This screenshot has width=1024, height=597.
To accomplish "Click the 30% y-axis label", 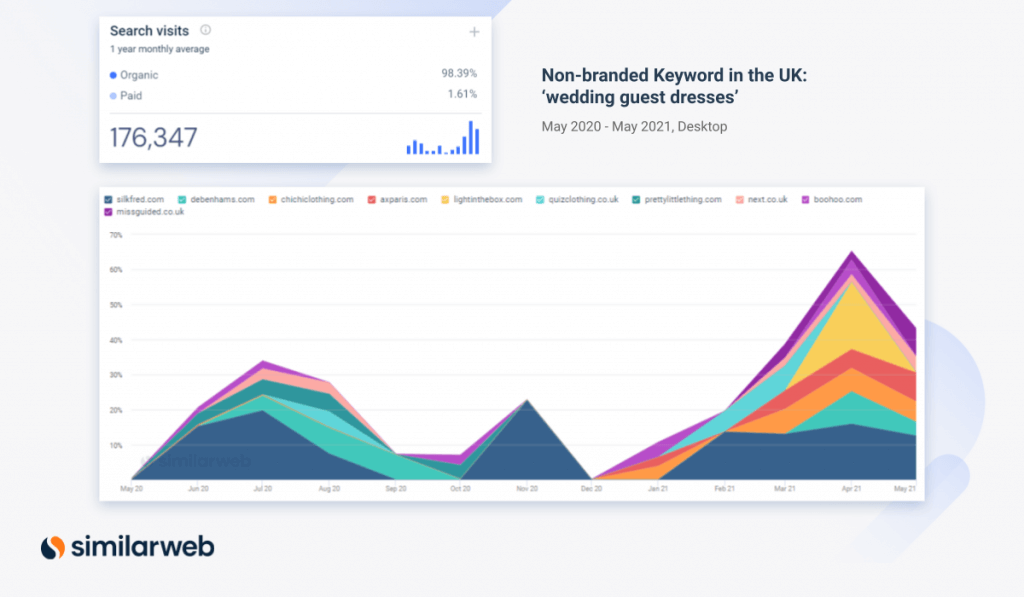I will pyautogui.click(x=116, y=375).
